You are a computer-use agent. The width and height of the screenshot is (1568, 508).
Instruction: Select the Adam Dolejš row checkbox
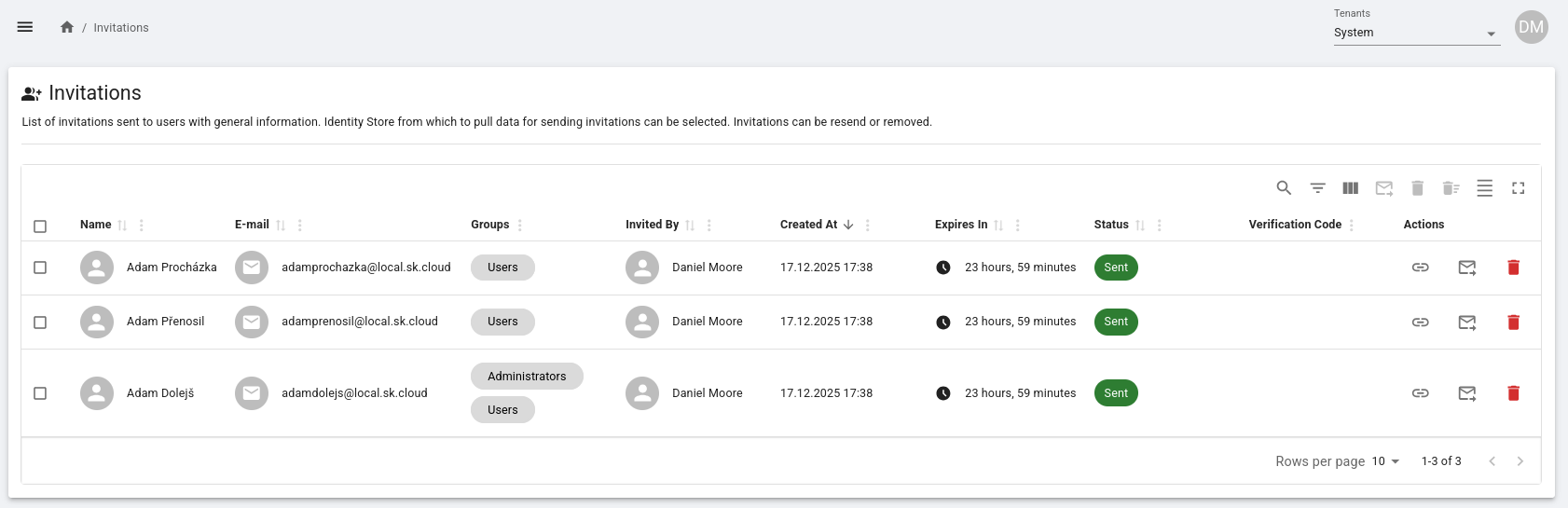[x=40, y=393]
